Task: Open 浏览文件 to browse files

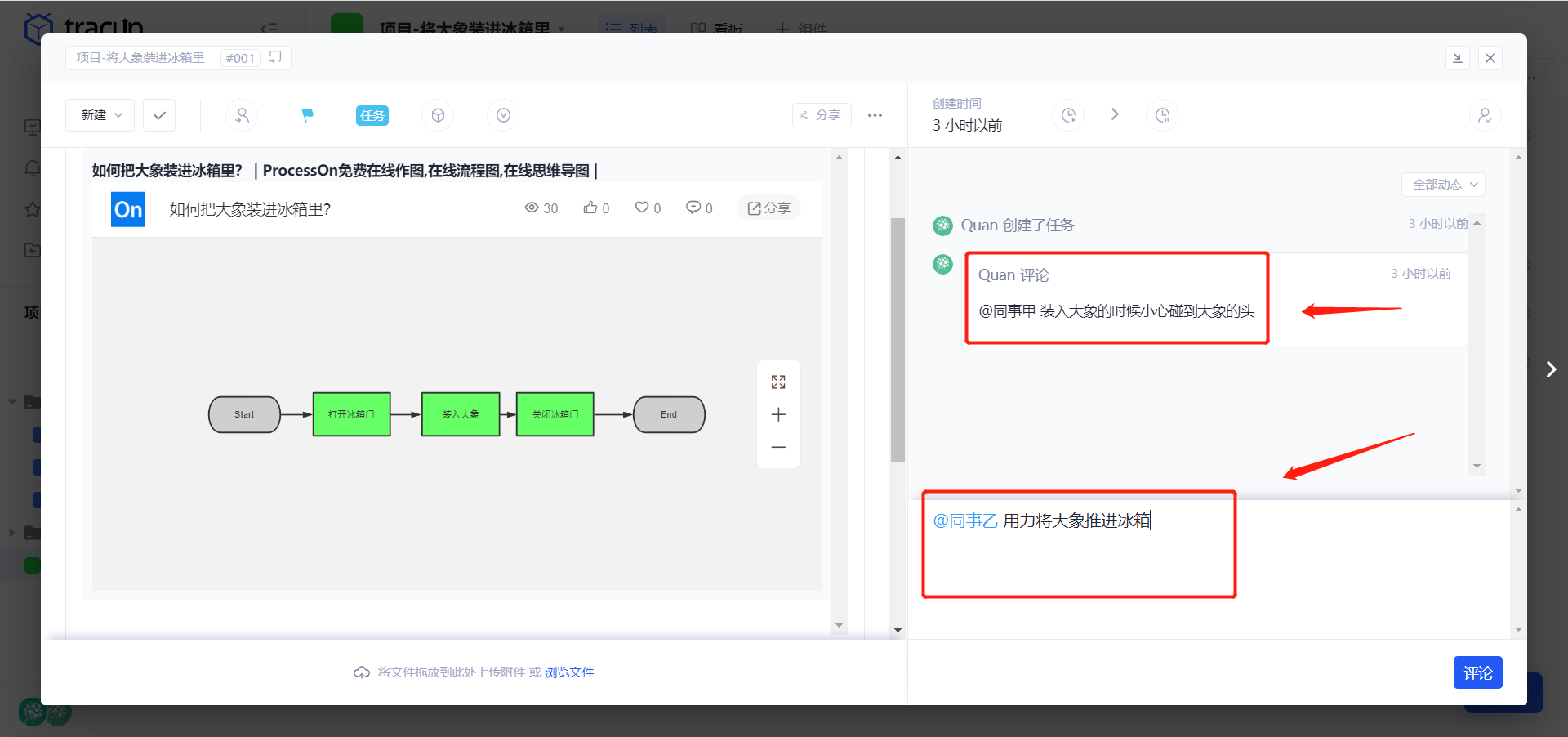Action: [x=569, y=672]
